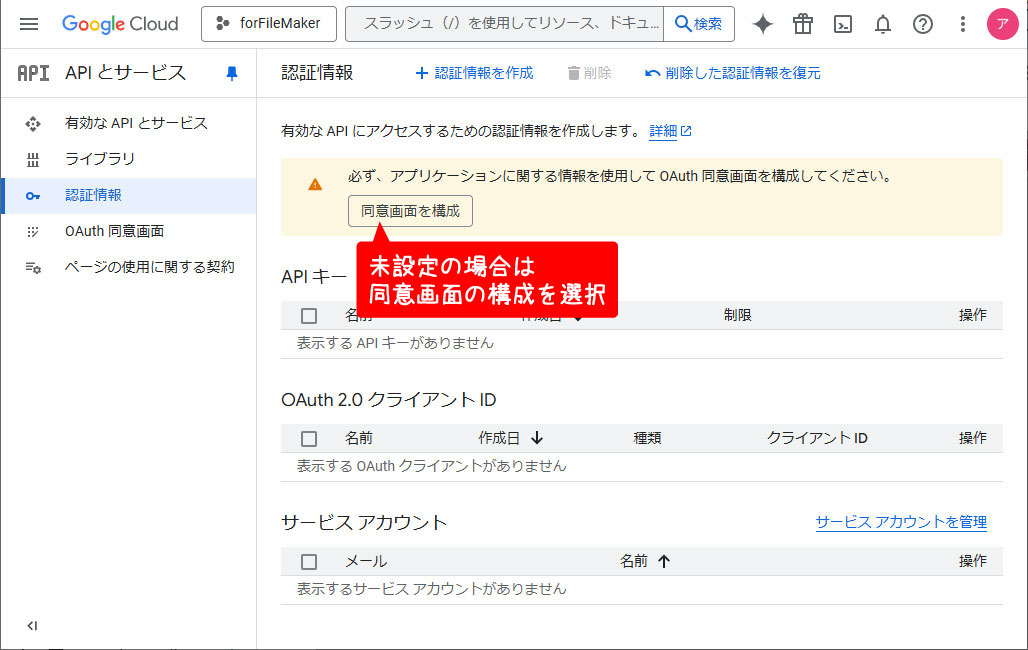Click the ライブラリ grid icon

(x=33, y=159)
